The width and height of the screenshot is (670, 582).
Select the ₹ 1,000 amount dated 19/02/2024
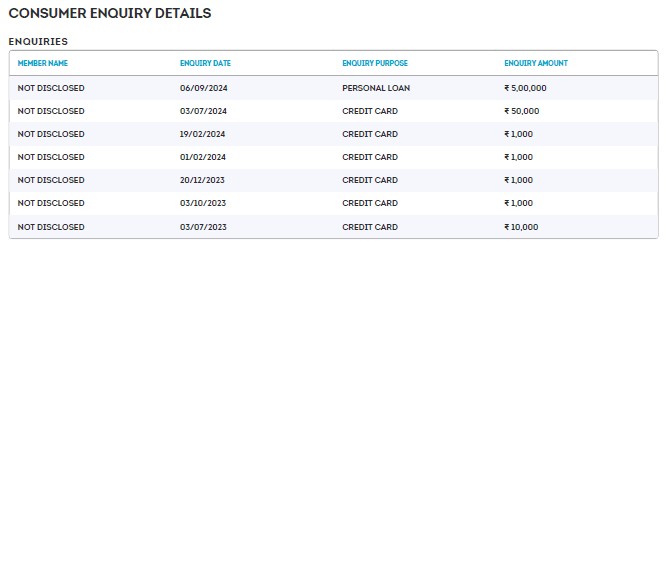click(519, 134)
